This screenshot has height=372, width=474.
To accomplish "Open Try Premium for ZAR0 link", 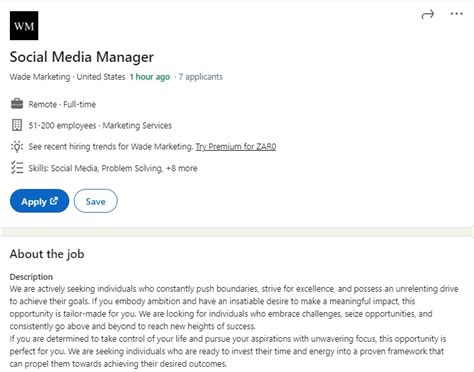I will pyautogui.click(x=236, y=146).
